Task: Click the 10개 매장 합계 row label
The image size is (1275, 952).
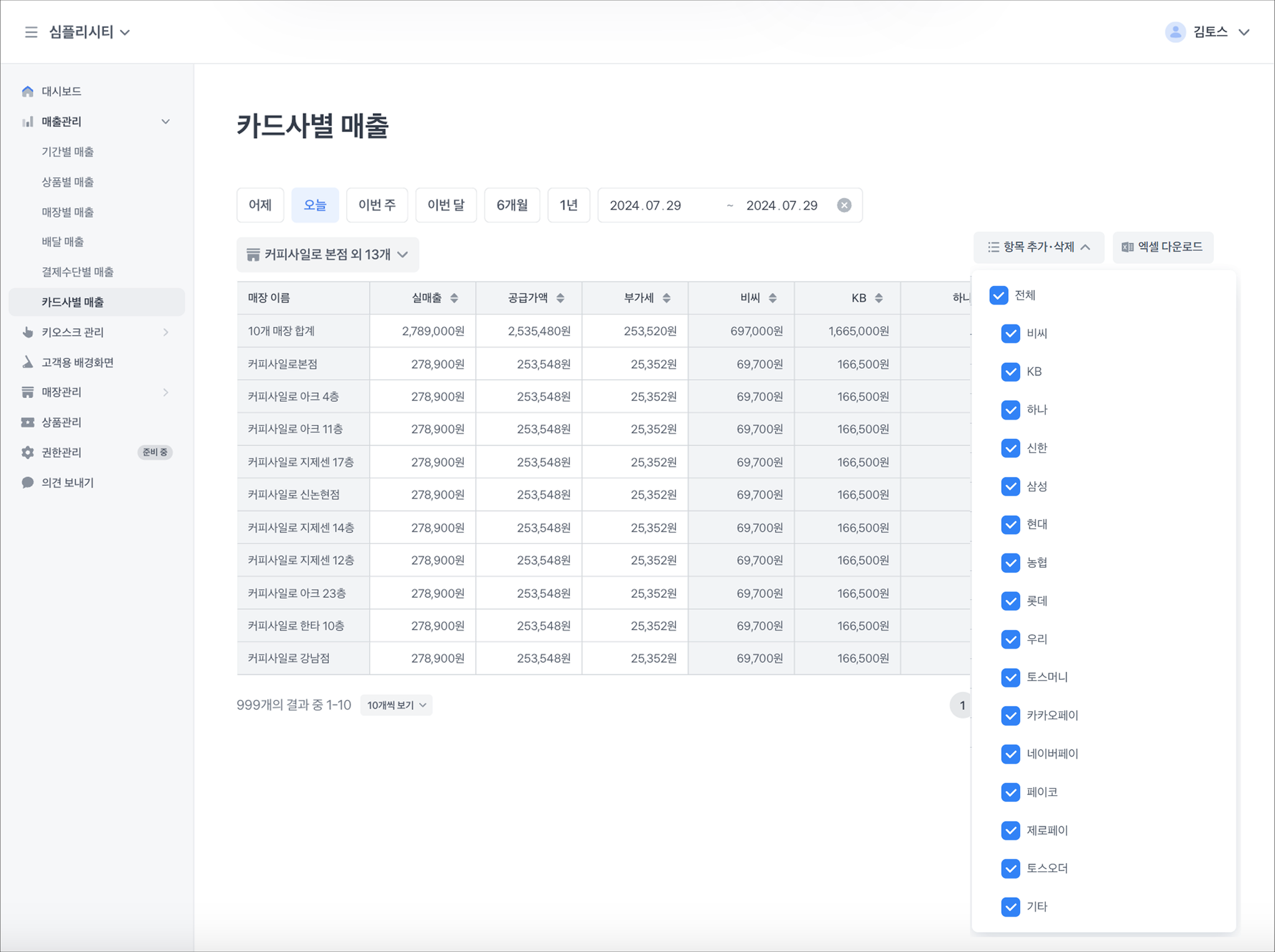Action: [x=281, y=331]
